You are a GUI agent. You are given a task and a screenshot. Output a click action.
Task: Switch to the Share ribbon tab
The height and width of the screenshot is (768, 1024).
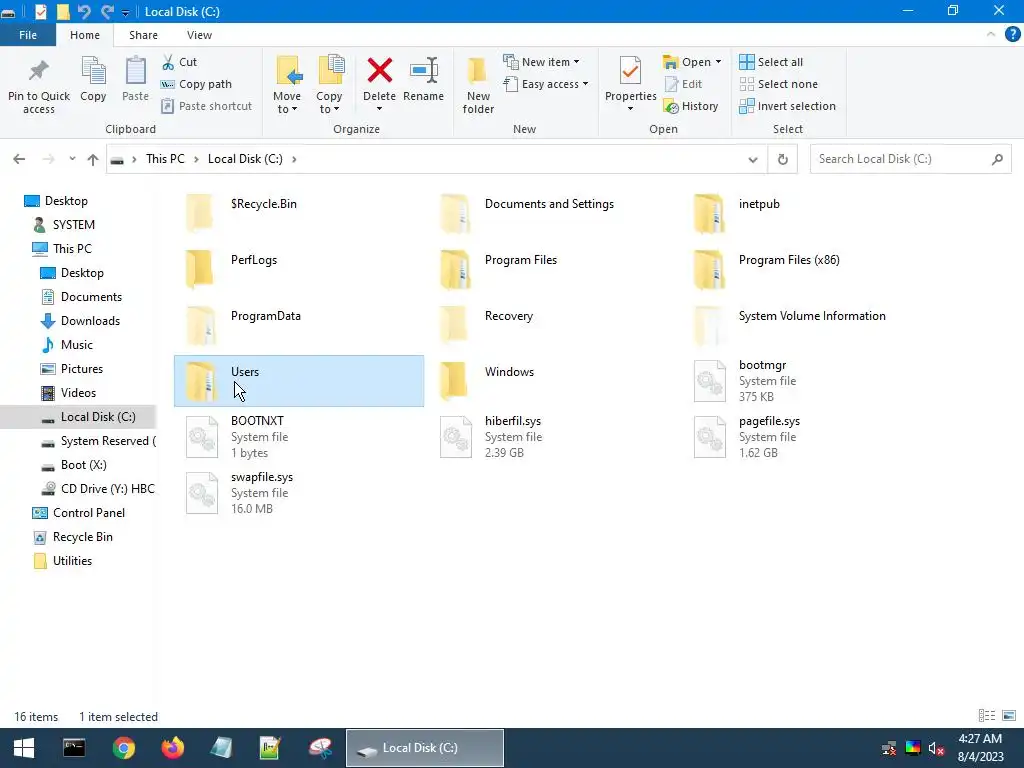tap(143, 35)
